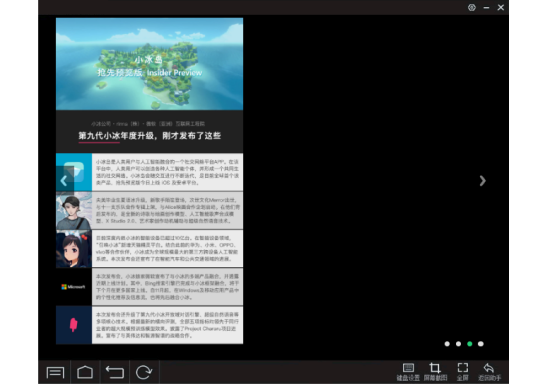Click the pink popsicle logo thumbnail

pyautogui.click(x=74, y=325)
